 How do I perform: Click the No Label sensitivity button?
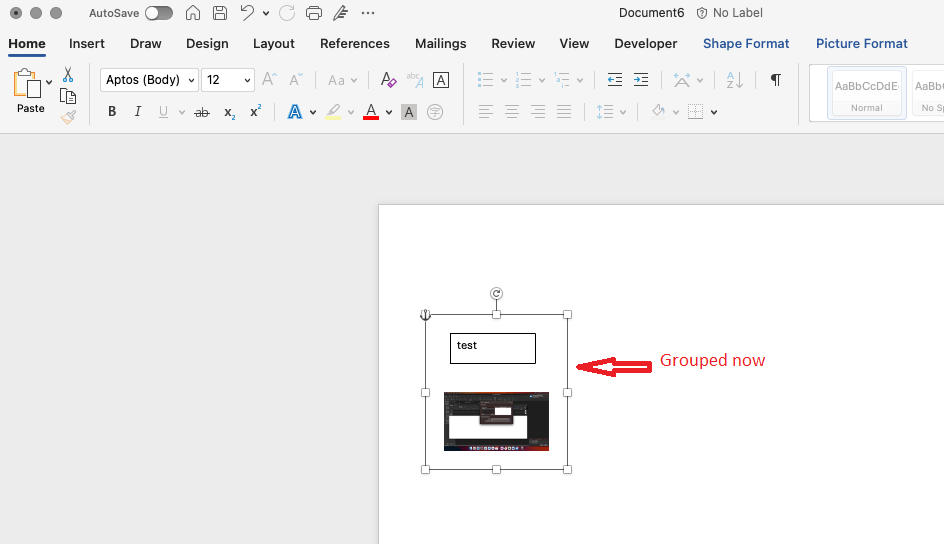pyautogui.click(x=729, y=13)
